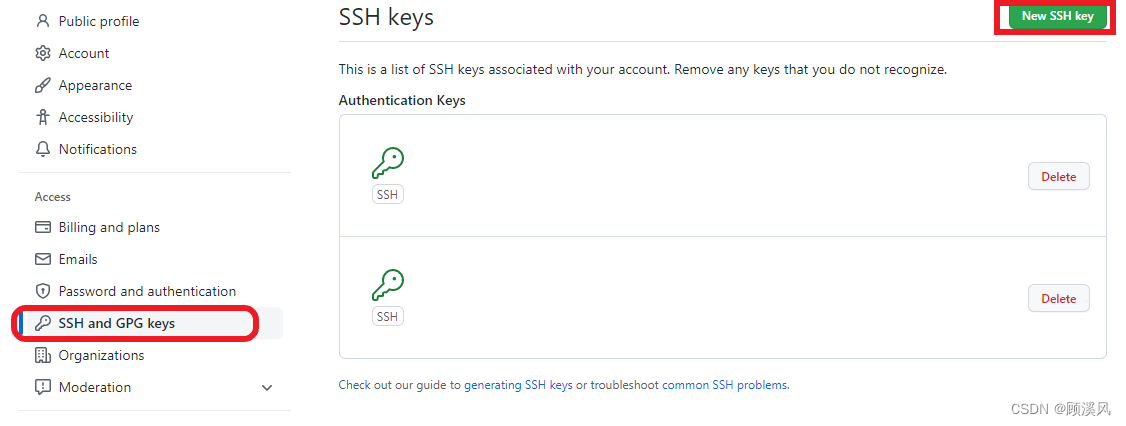Image resolution: width=1126 pixels, height=426 pixels.
Task: Click the first green SSH key icon
Action: tap(388, 163)
